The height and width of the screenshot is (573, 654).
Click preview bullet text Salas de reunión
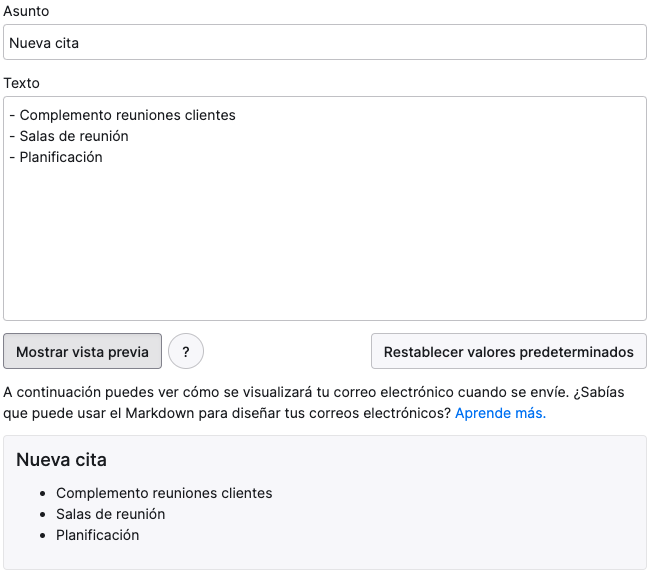coord(111,514)
